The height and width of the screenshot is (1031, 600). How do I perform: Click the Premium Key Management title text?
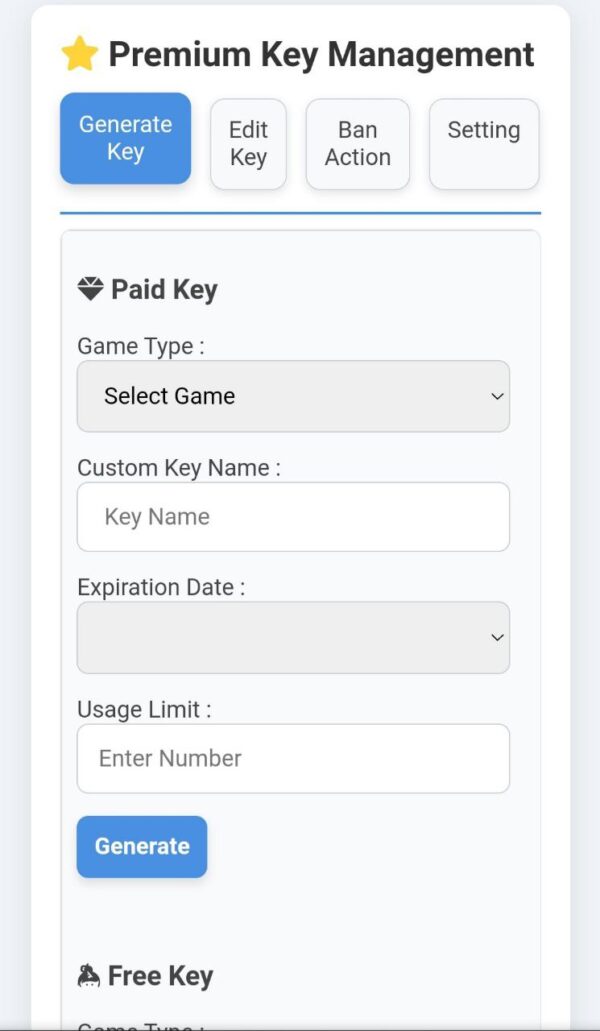click(x=321, y=55)
